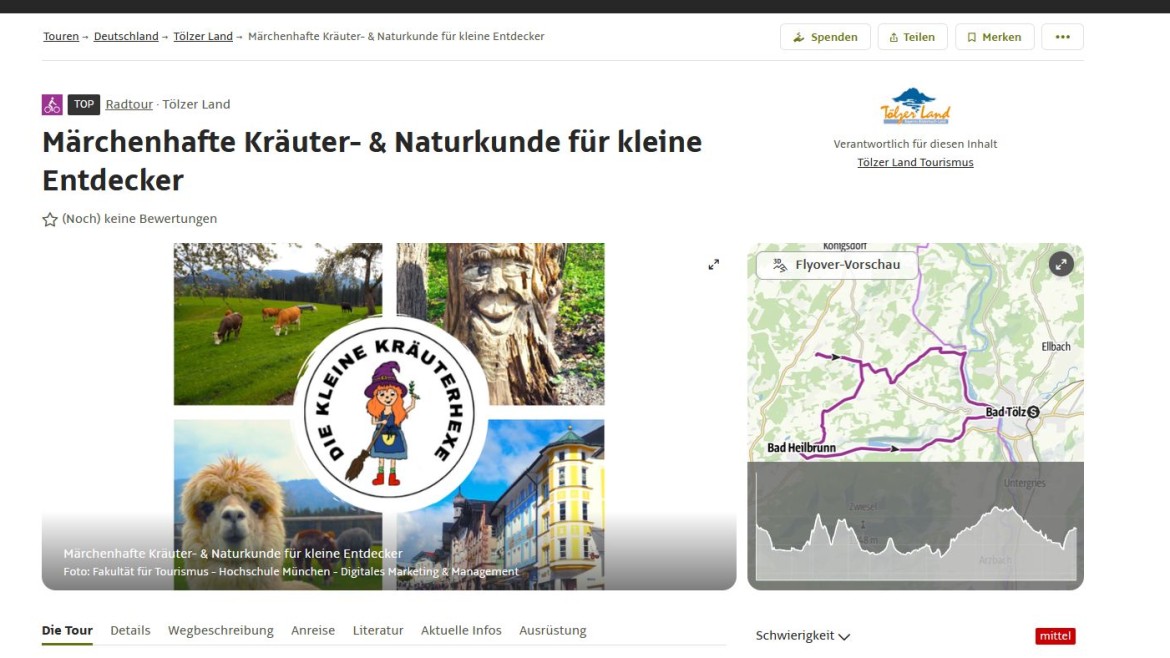
Task: Open the Radtour category link
Action: [129, 104]
